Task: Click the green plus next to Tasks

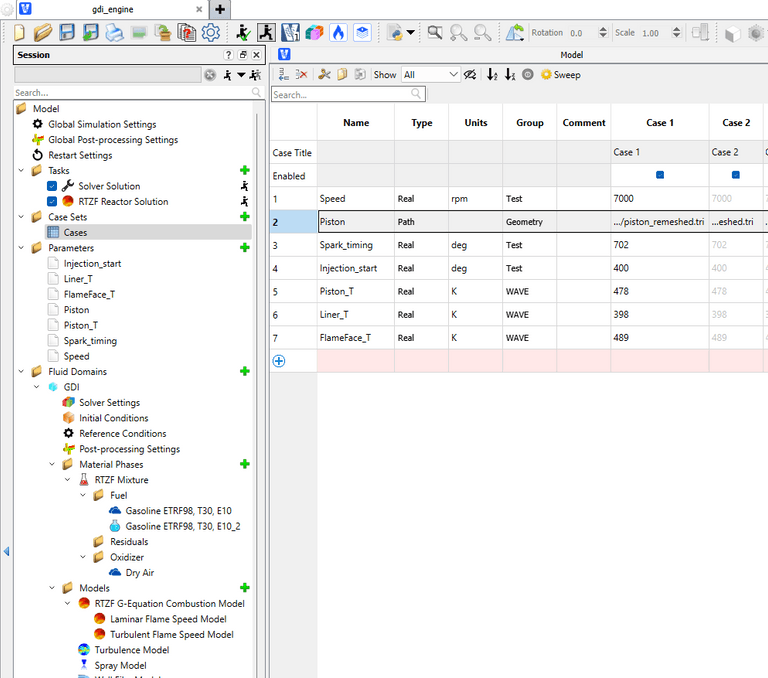Action: pos(244,171)
